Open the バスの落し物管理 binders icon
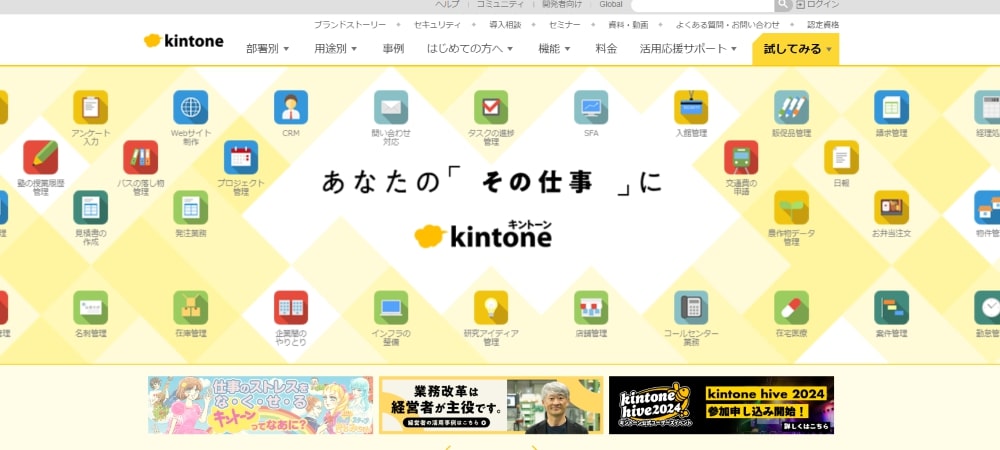Screen dimensions: 1000x450 (141, 157)
